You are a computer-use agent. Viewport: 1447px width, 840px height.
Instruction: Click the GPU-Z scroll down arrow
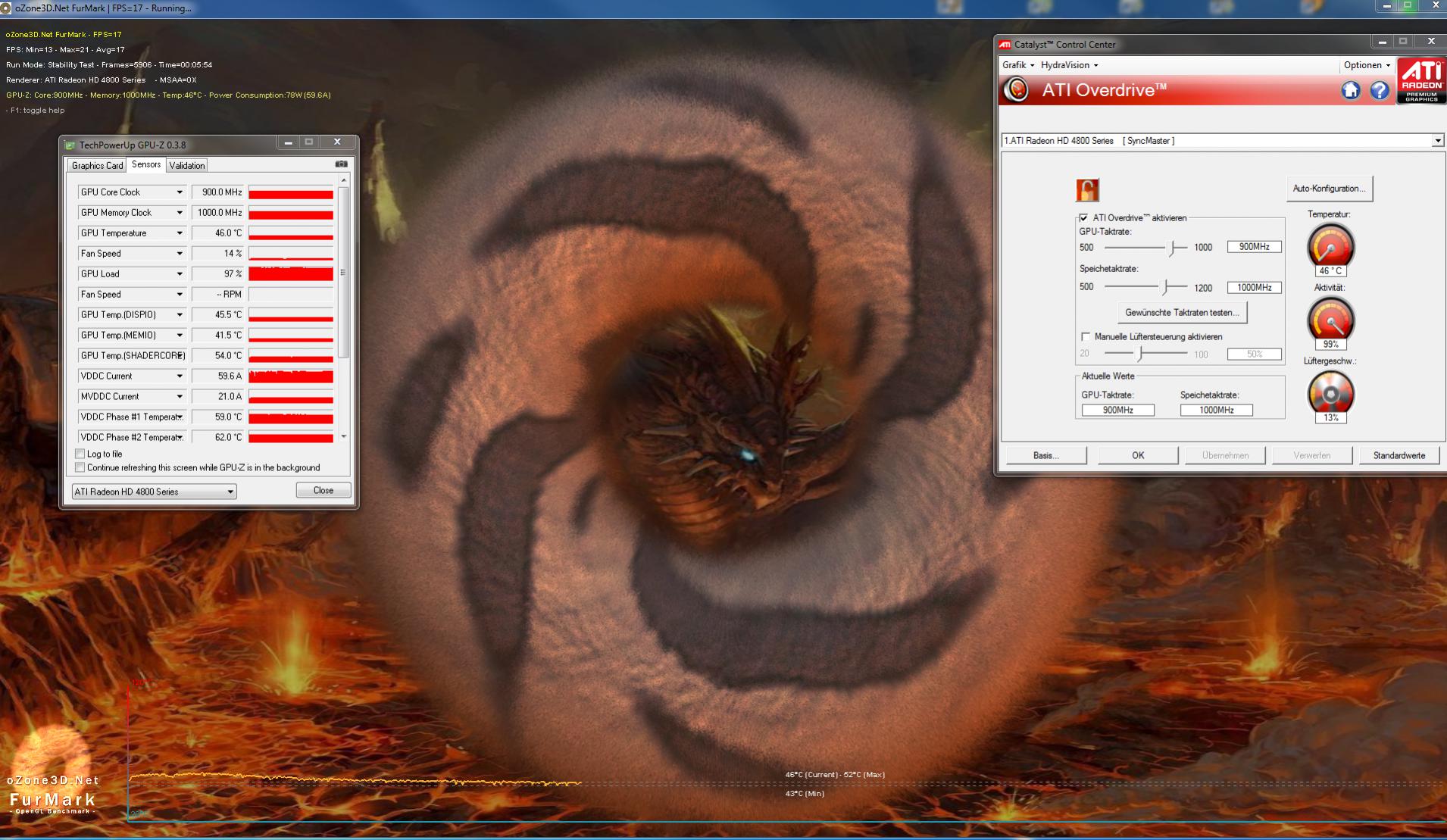click(343, 437)
